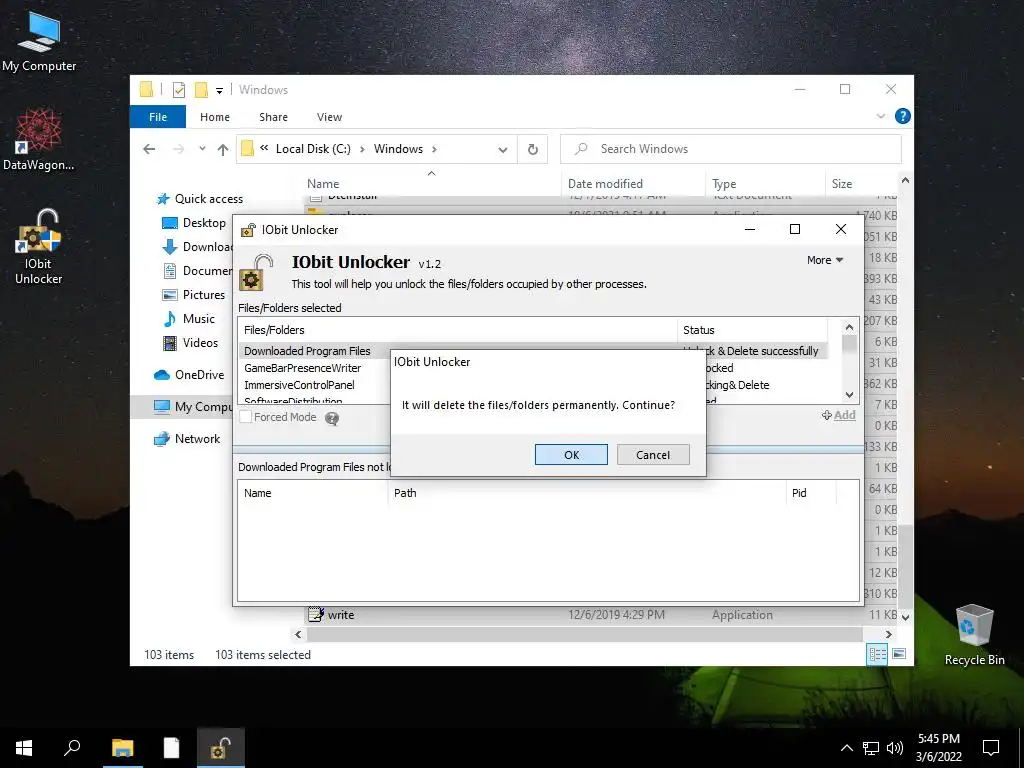
Task: Switch to the View ribbon tab
Action: coord(329,117)
